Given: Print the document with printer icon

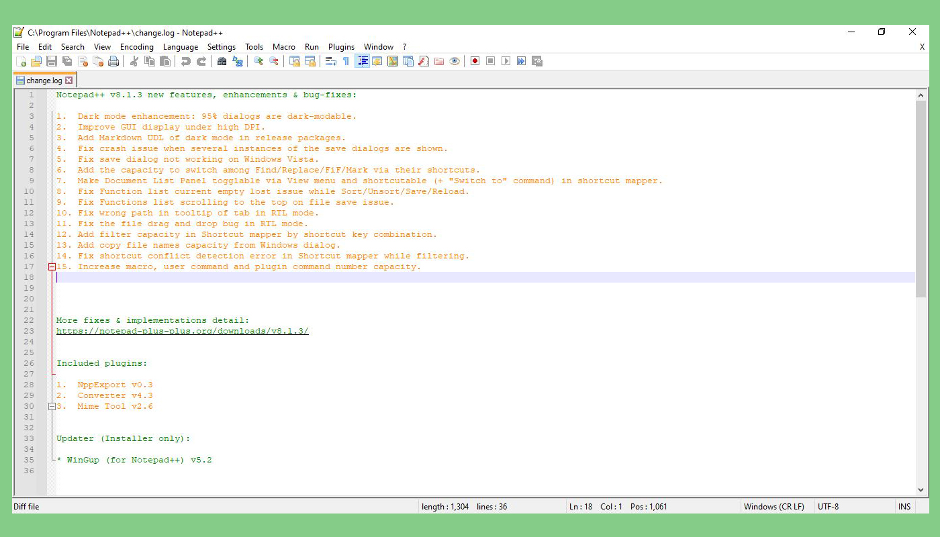Looking at the screenshot, I should click(113, 61).
